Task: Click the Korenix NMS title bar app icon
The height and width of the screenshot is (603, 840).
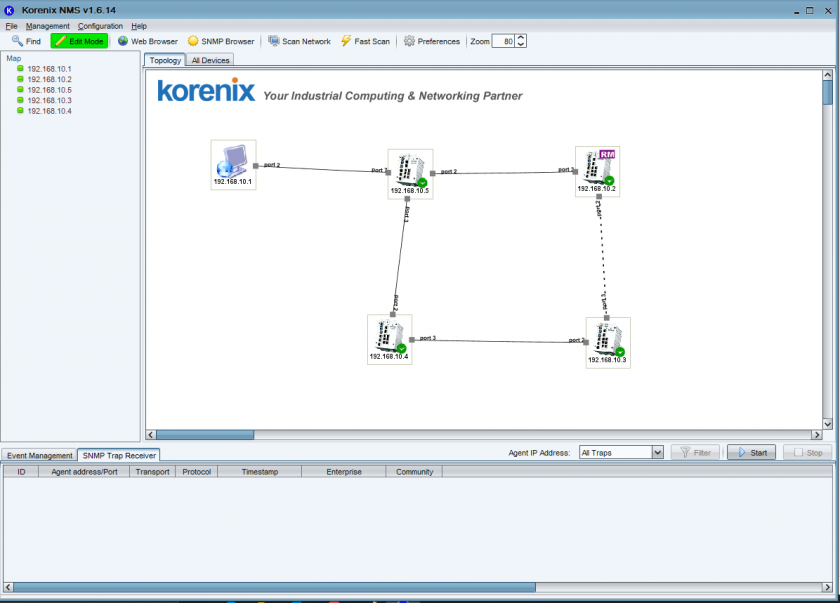Action: coord(9,10)
